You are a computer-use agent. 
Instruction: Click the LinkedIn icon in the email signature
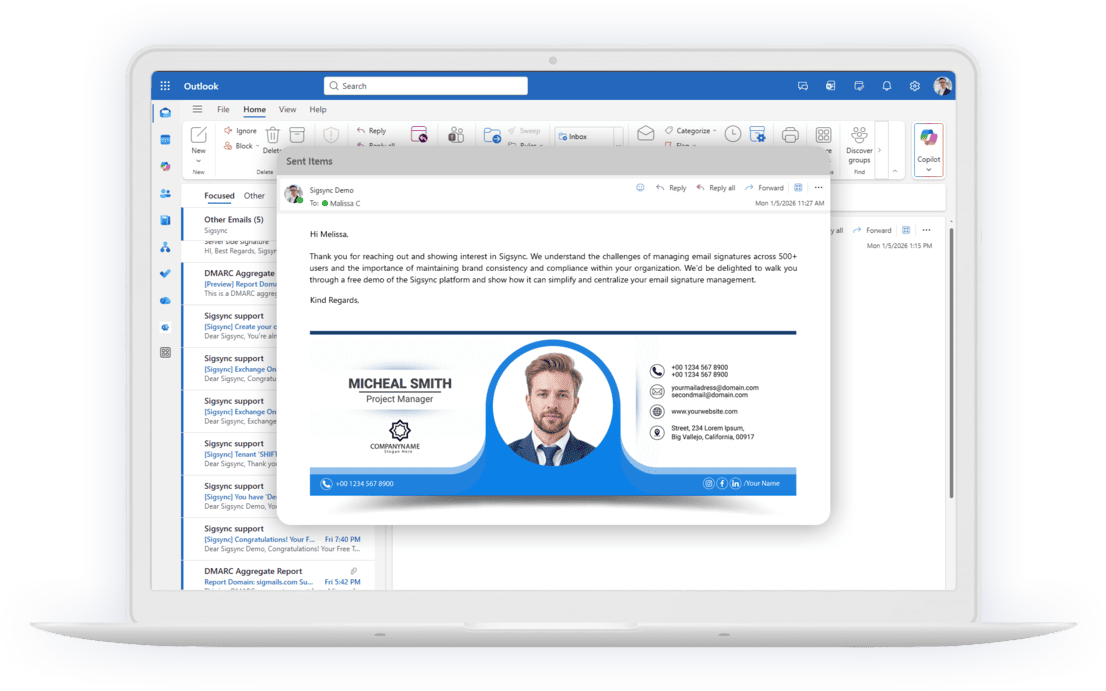pyautogui.click(x=736, y=484)
